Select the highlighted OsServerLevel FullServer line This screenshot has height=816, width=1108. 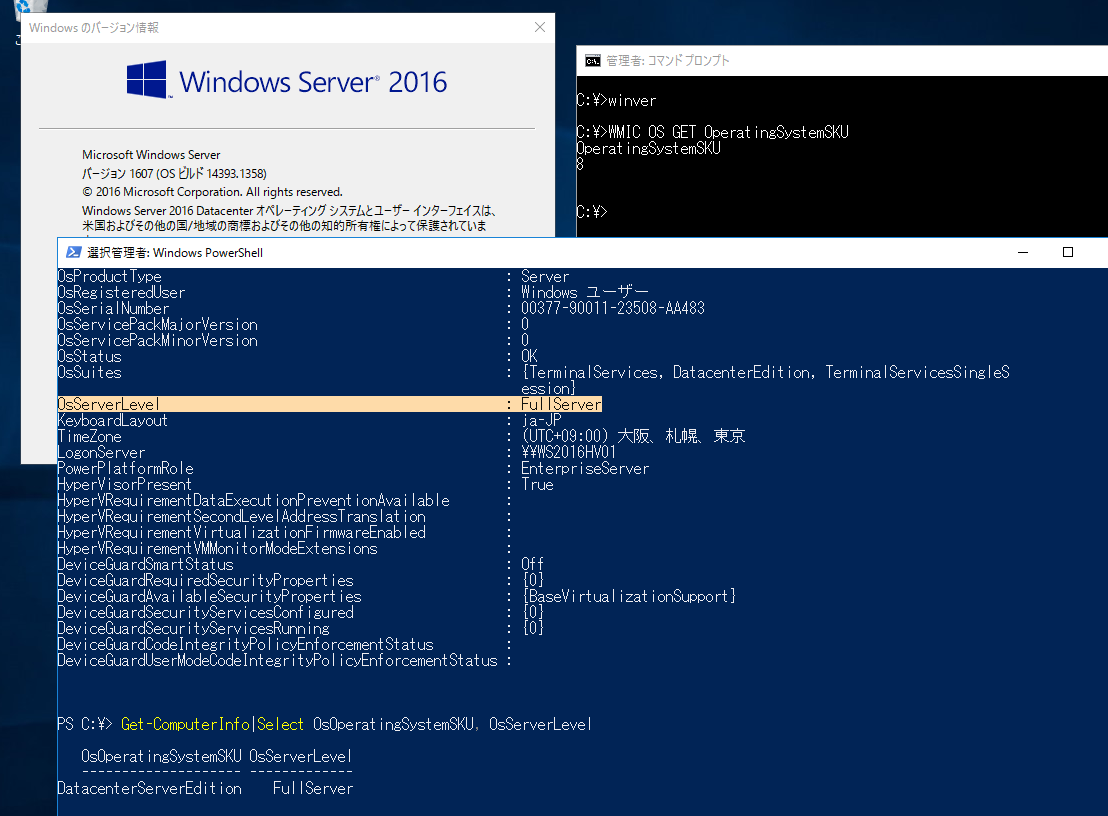[330, 404]
